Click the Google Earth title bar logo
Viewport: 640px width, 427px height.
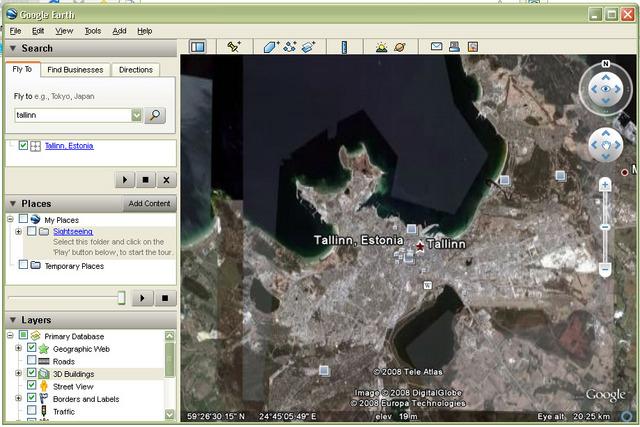coord(12,15)
